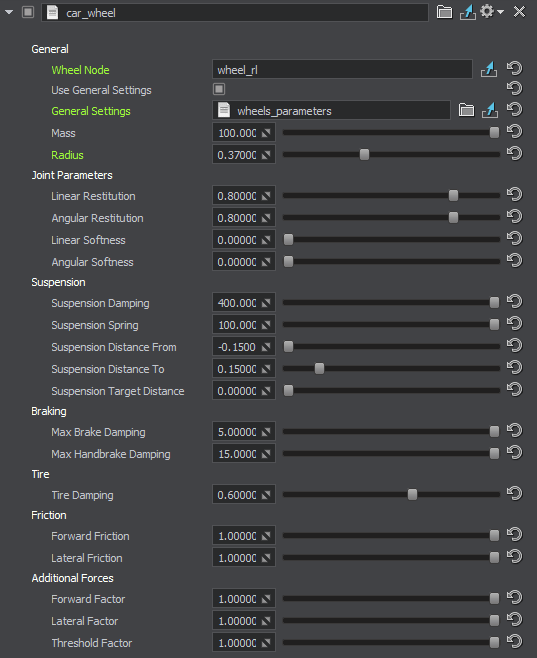Screen dimensions: 537x658
Task: Toggle the Use General Settings checkbox
Action: [x=219, y=89]
